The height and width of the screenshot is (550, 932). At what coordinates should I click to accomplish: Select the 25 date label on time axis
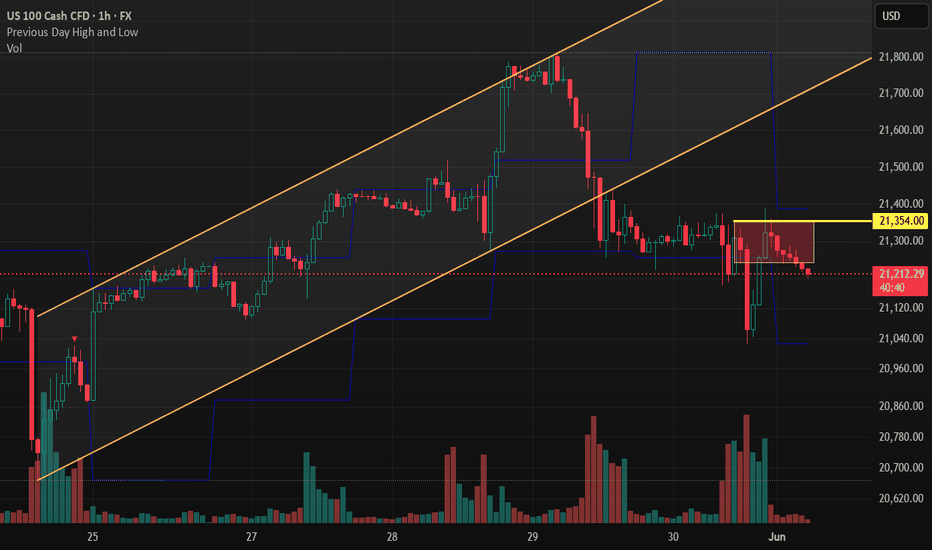point(93,537)
